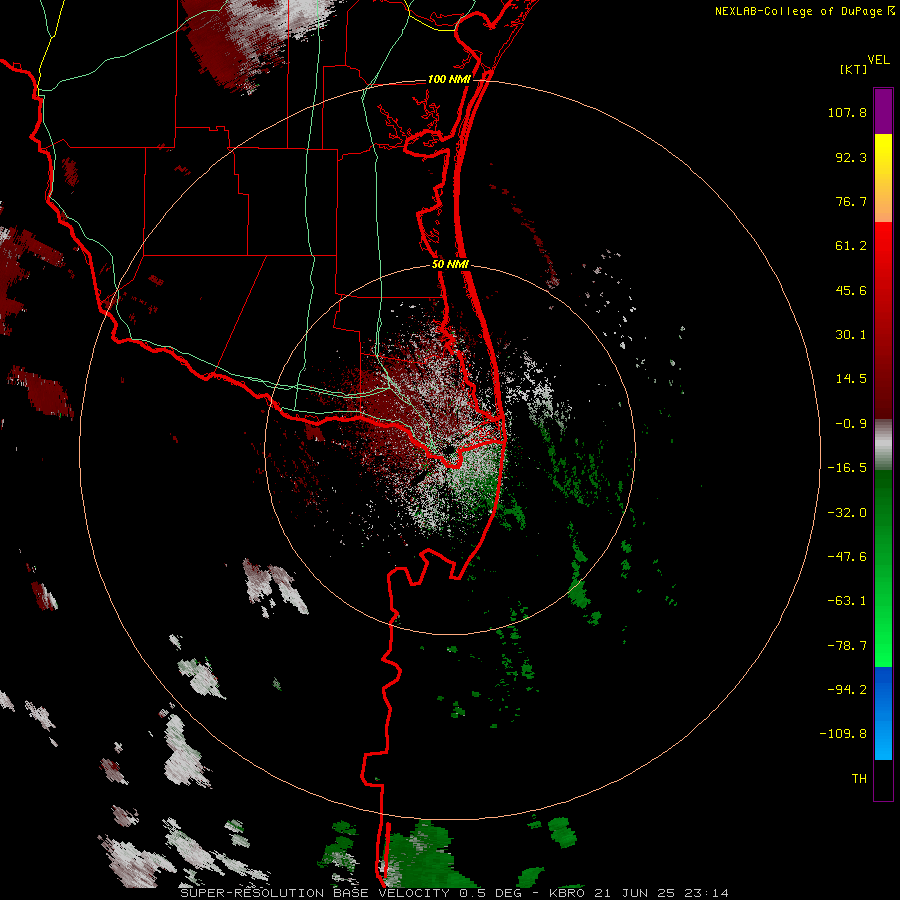Click the 14.5 velocity scale label

click(851, 379)
